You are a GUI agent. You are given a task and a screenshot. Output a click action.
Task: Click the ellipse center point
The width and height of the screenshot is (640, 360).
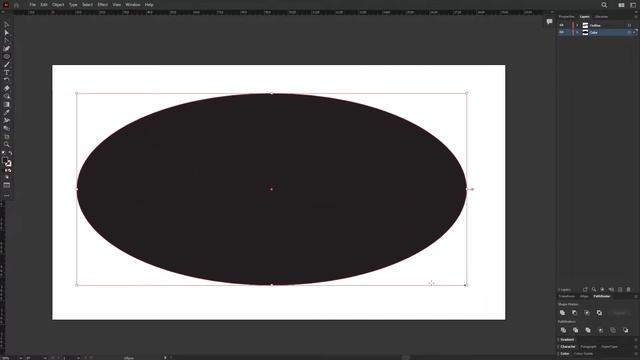click(271, 189)
